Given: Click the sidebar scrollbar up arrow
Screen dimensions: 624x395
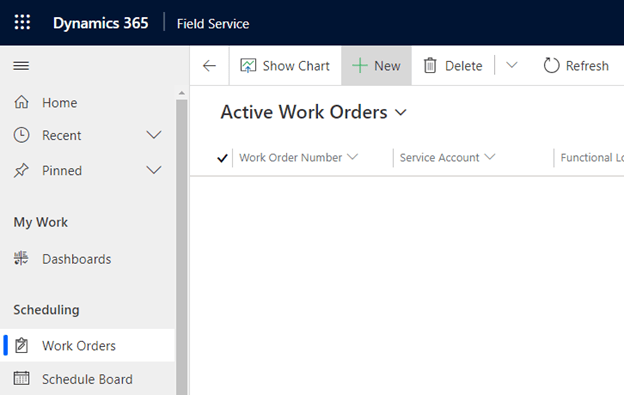Looking at the screenshot, I should 182,93.
